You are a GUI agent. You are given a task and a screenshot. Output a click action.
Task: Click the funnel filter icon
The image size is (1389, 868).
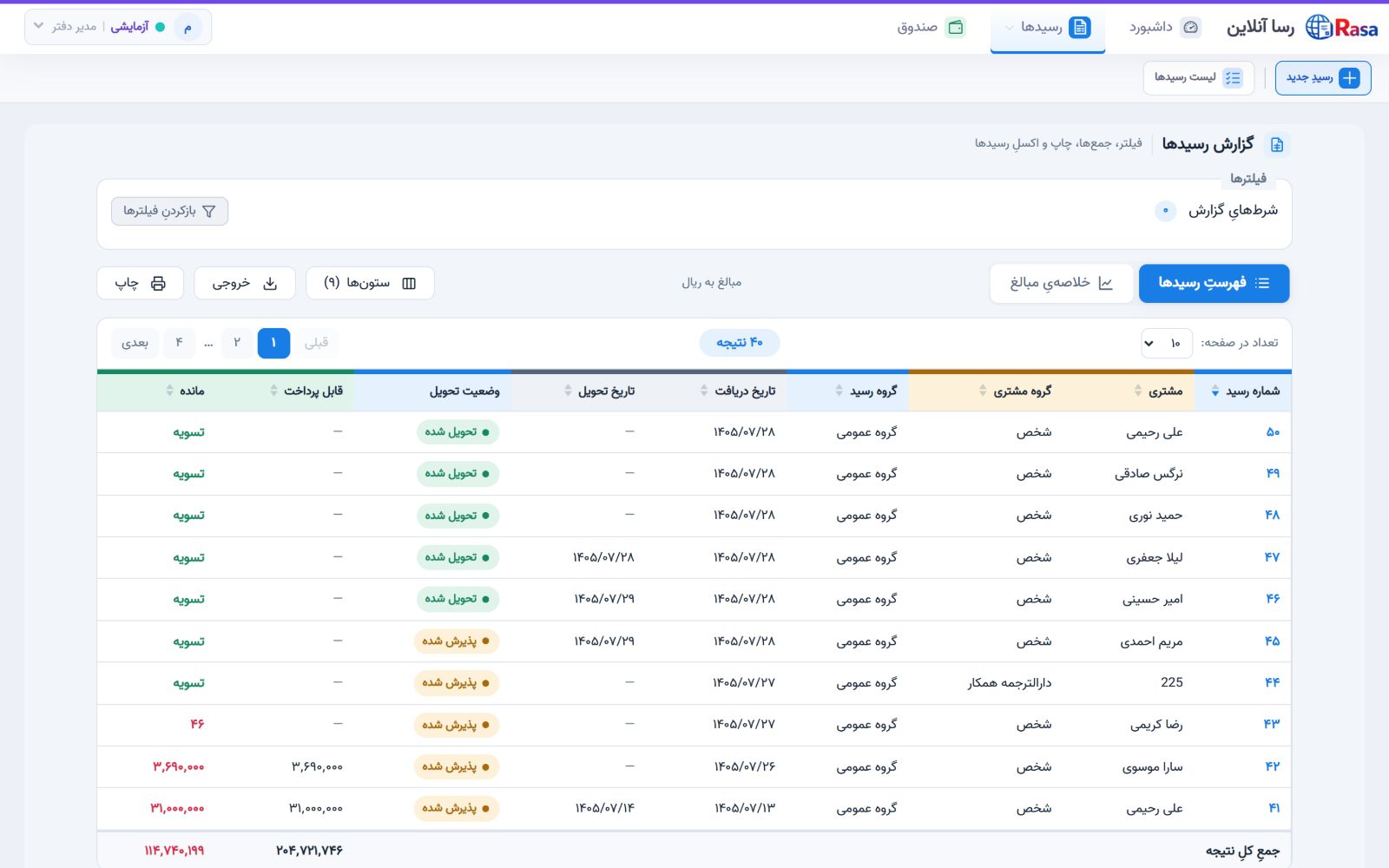click(209, 211)
